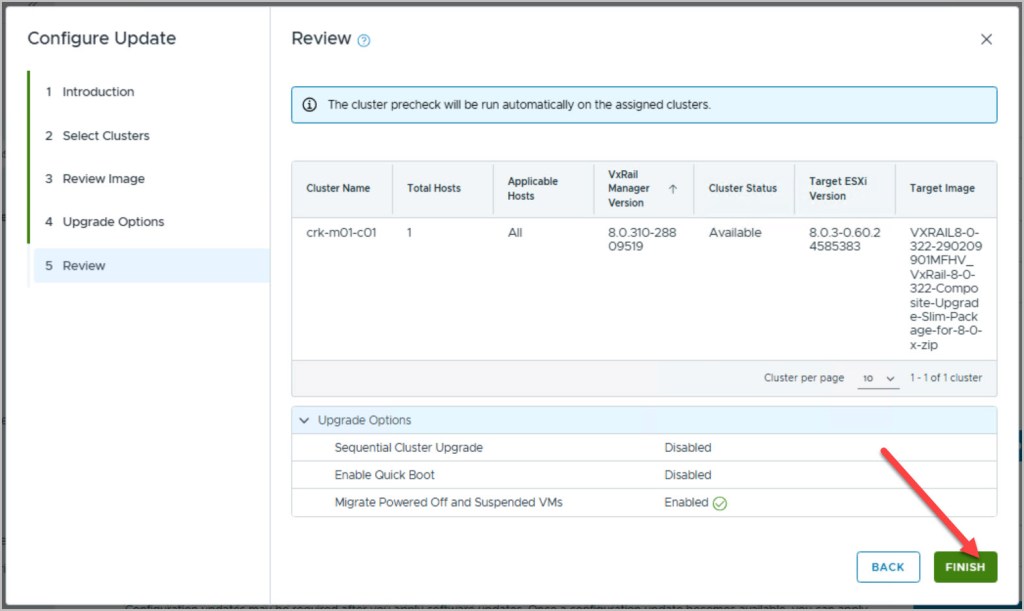
Task: Select the Review step in sidebar
Action: [x=84, y=266]
